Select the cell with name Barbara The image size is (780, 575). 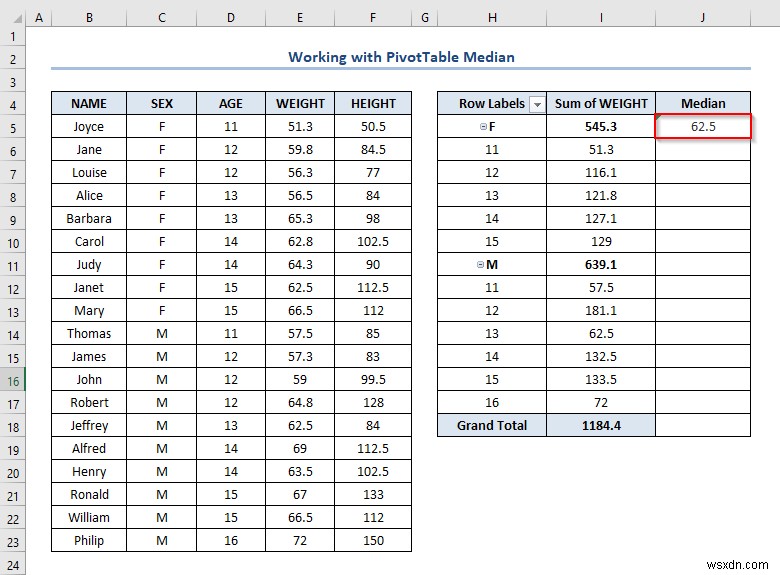89,218
